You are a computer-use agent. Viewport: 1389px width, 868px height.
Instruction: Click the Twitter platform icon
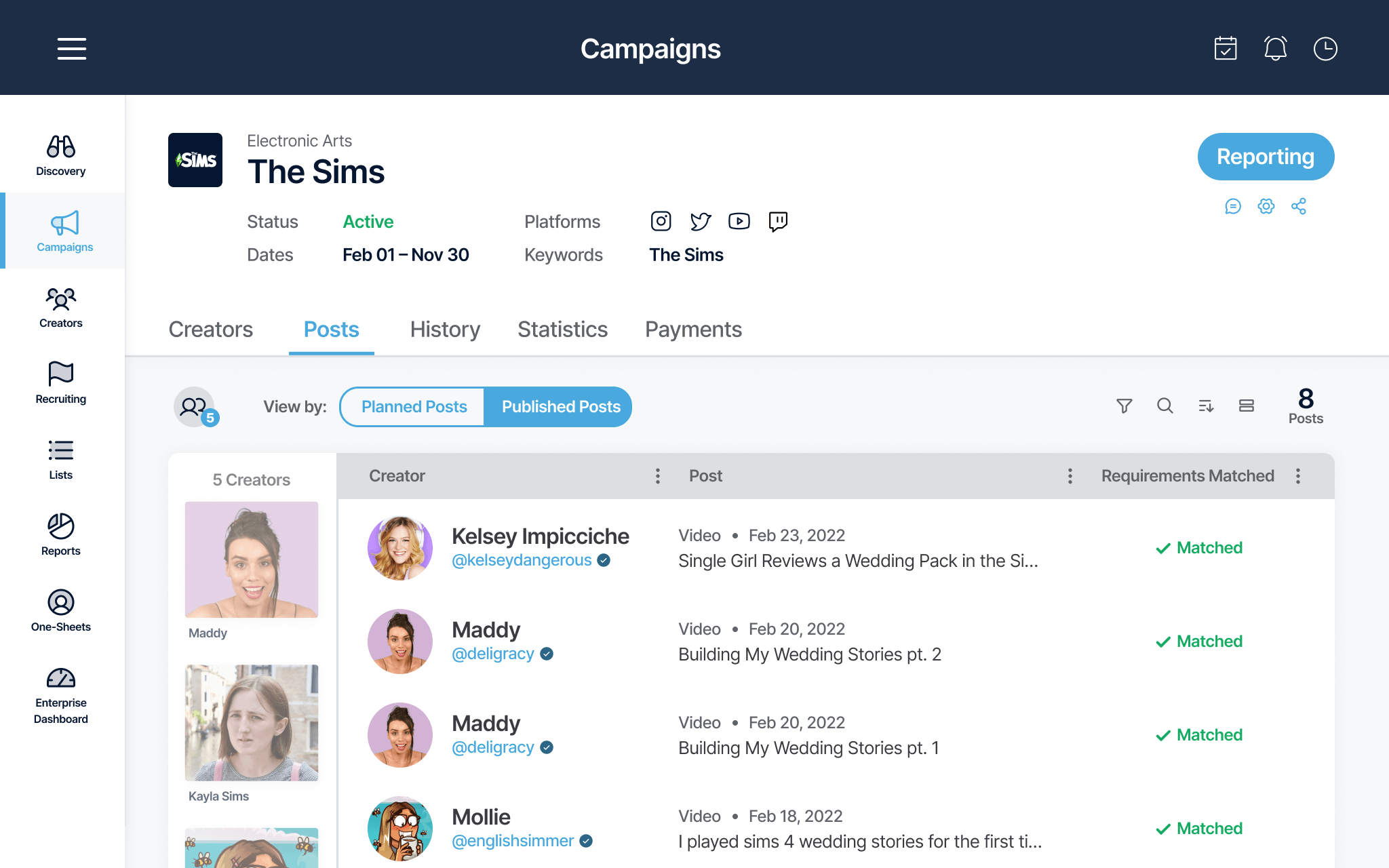tap(701, 221)
